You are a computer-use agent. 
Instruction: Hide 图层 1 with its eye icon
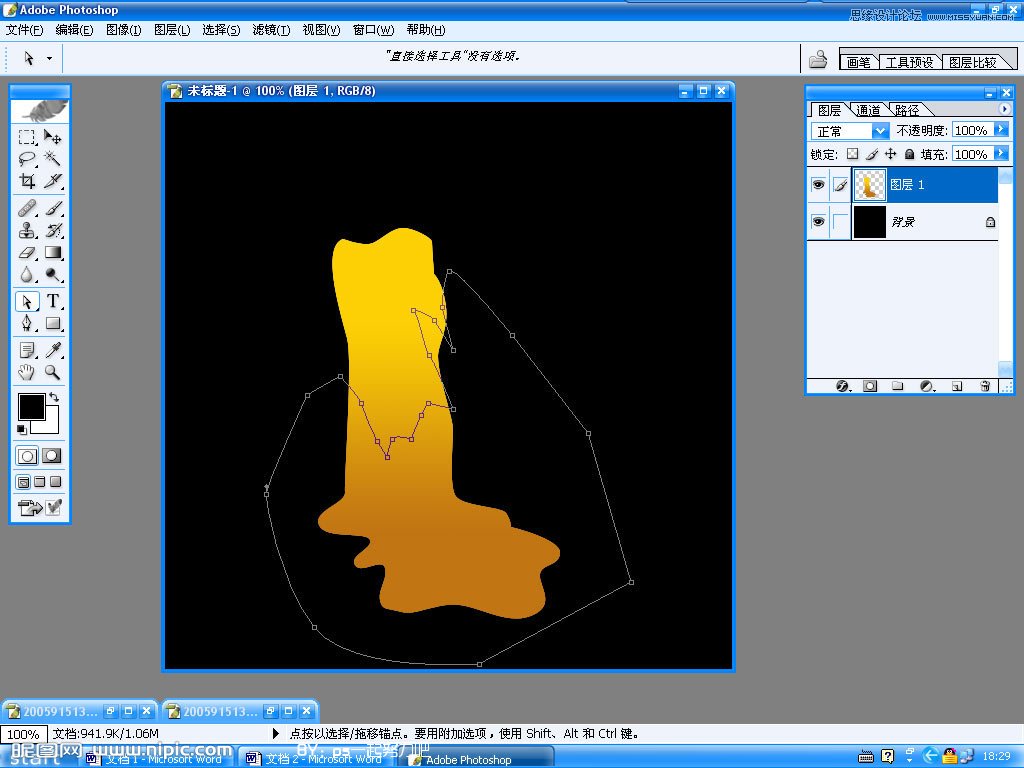click(818, 185)
